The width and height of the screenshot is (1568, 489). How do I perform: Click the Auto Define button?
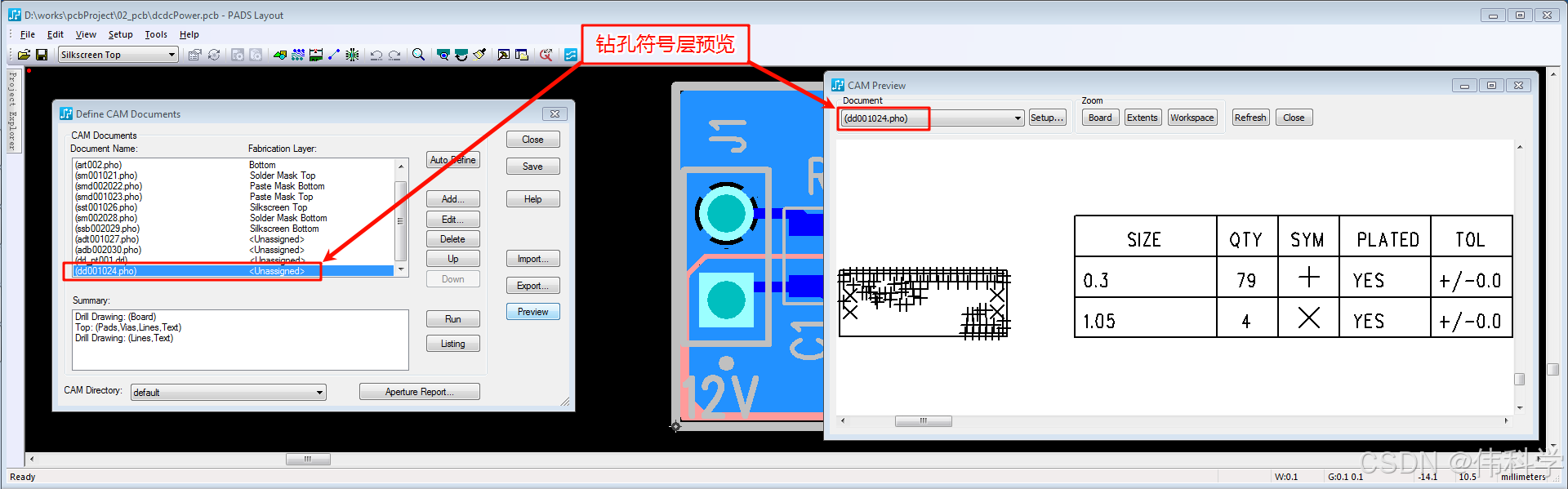[x=453, y=160]
